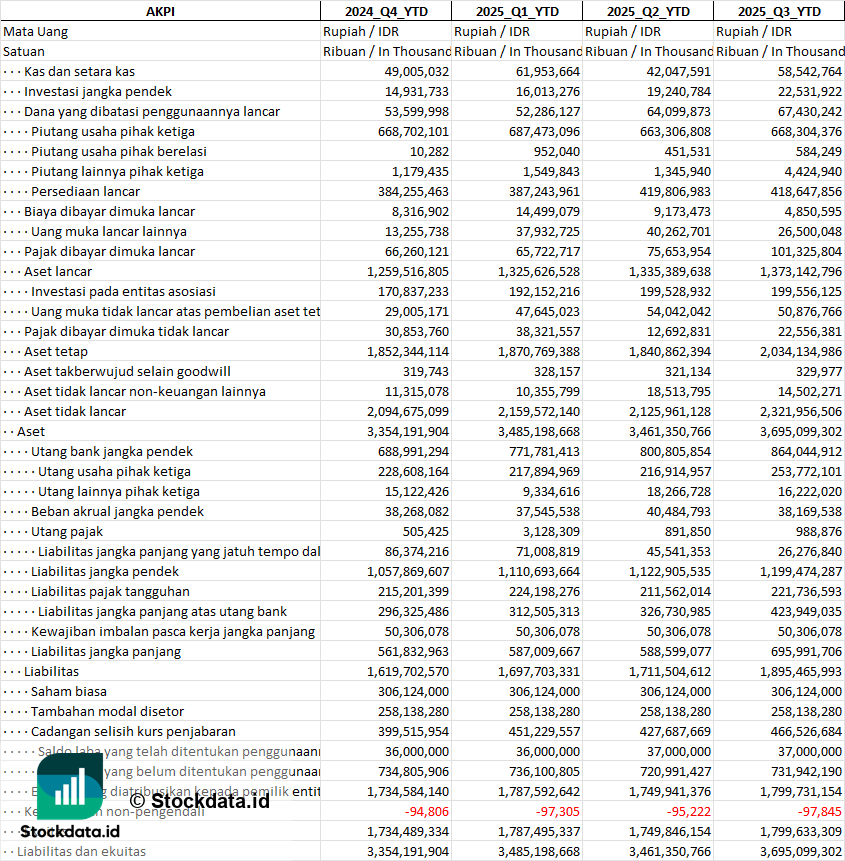
Task: Click the Cadangan selisih kurs penjabaran label
Action: (x=133, y=731)
